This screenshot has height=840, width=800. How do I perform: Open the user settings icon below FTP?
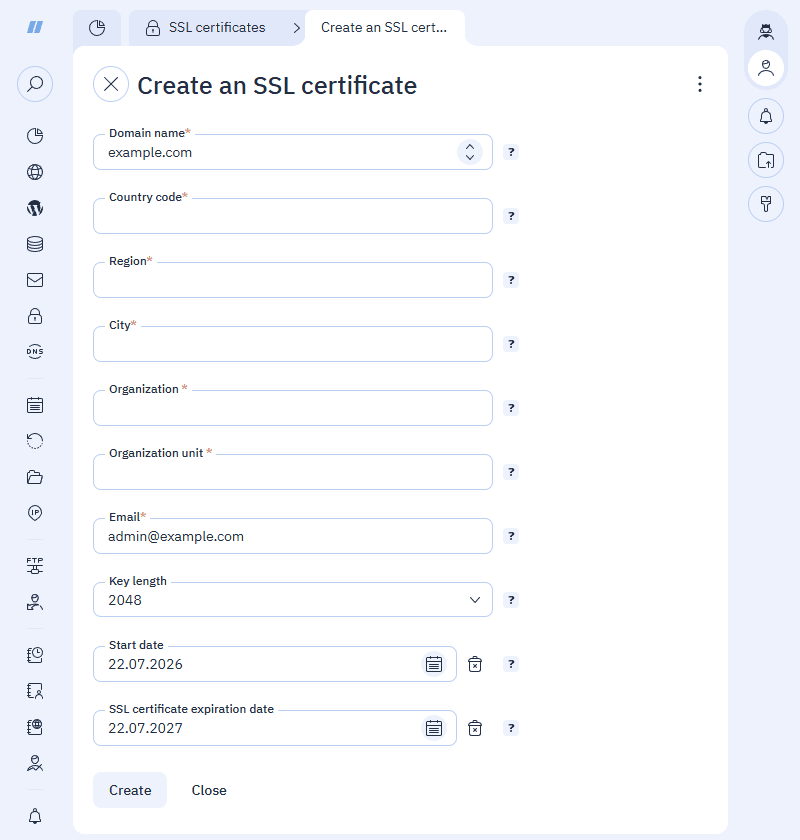pyautogui.click(x=35, y=602)
